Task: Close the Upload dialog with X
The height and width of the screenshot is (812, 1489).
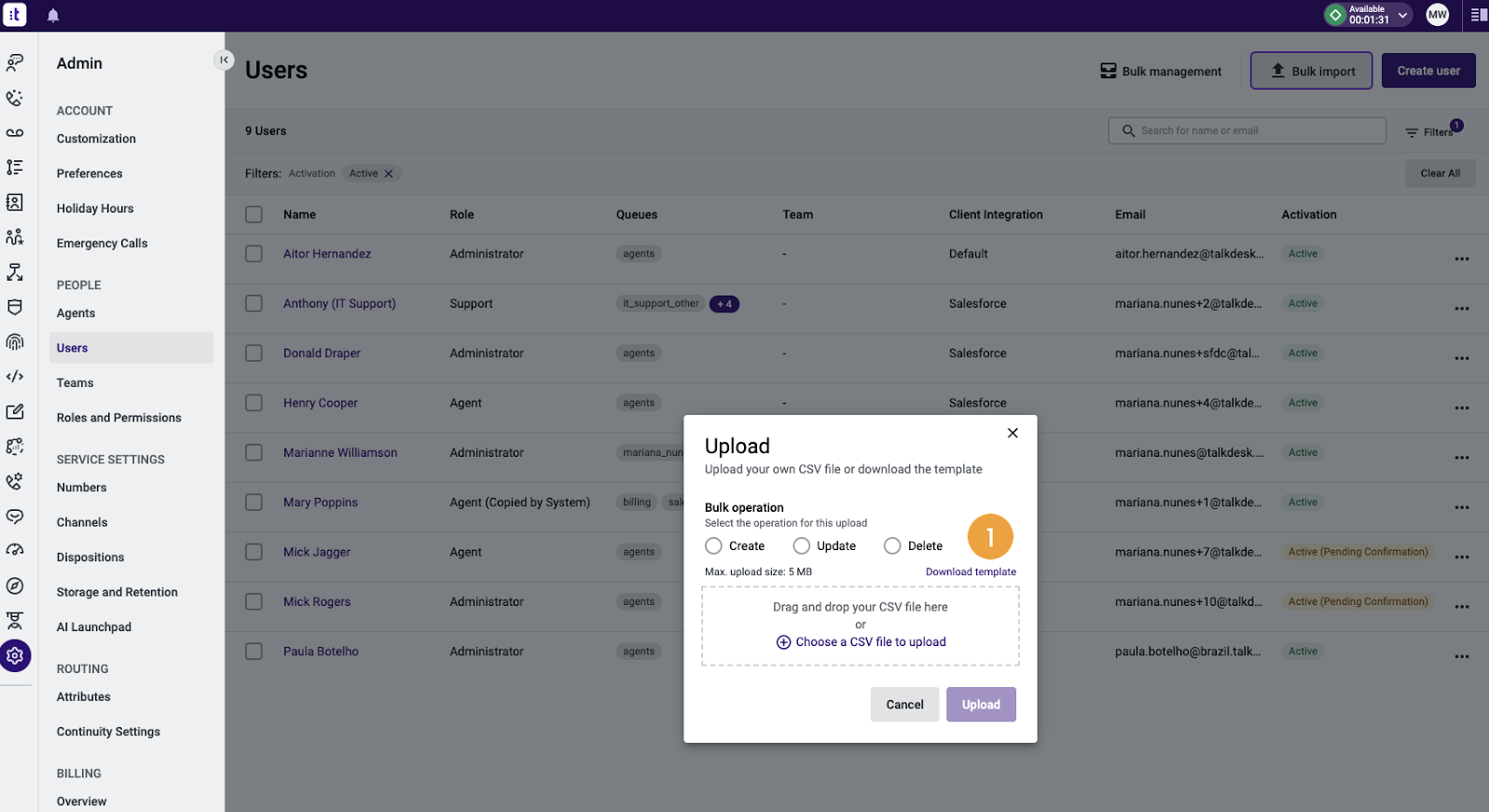Action: (1013, 433)
